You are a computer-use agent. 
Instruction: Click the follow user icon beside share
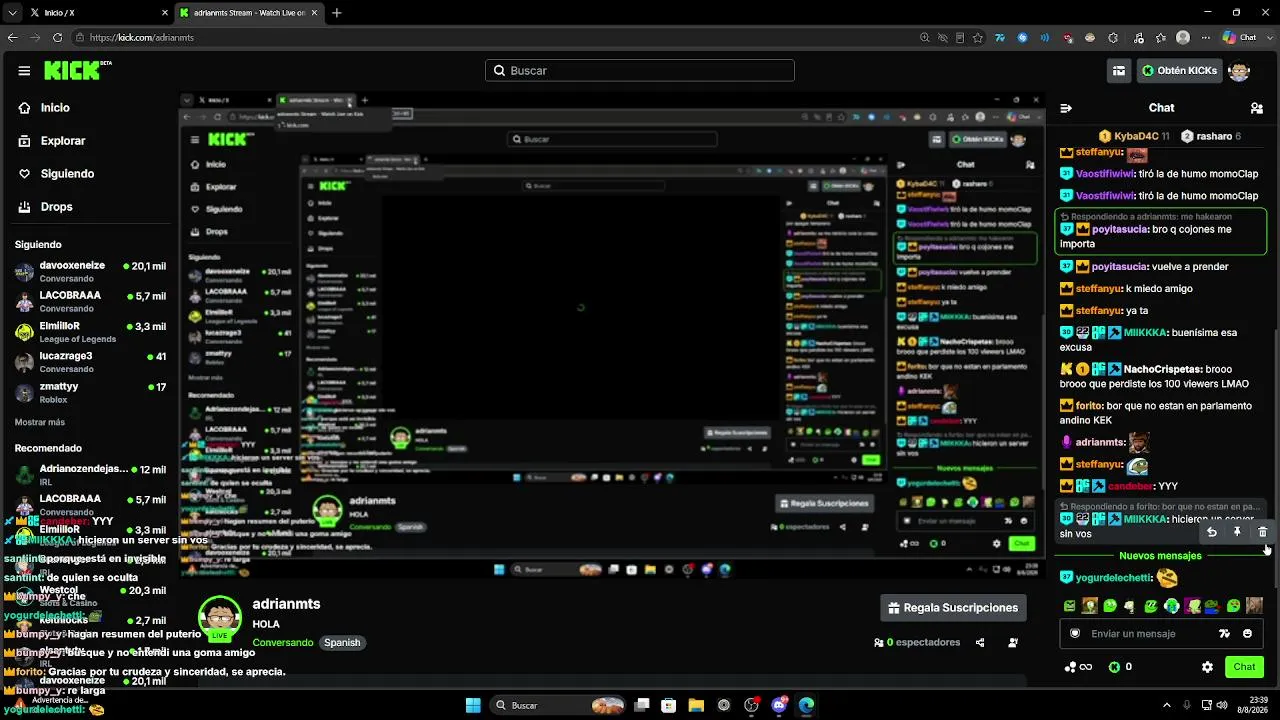pyautogui.click(x=1013, y=643)
